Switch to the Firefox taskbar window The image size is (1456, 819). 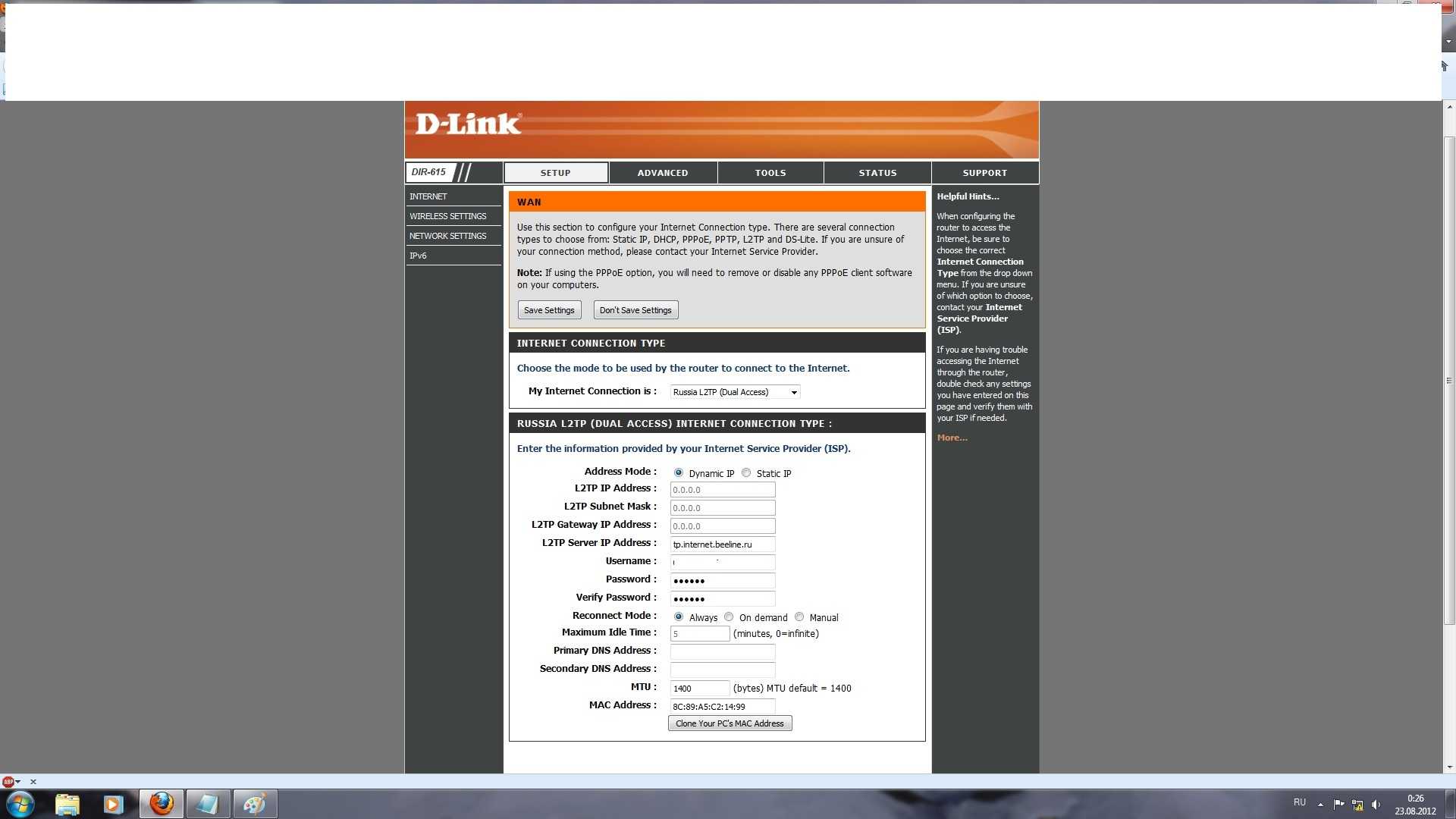point(162,804)
